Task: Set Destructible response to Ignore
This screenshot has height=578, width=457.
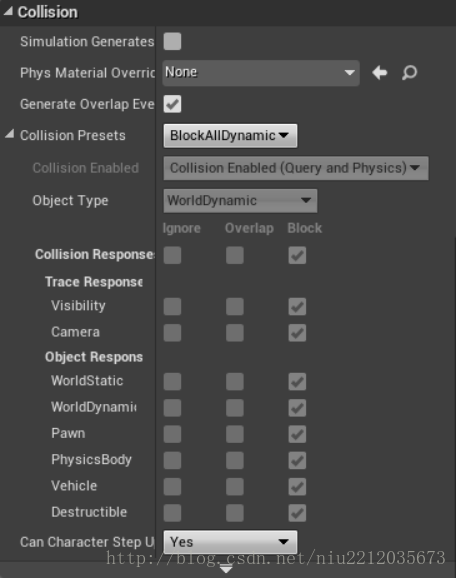Action: 172,513
